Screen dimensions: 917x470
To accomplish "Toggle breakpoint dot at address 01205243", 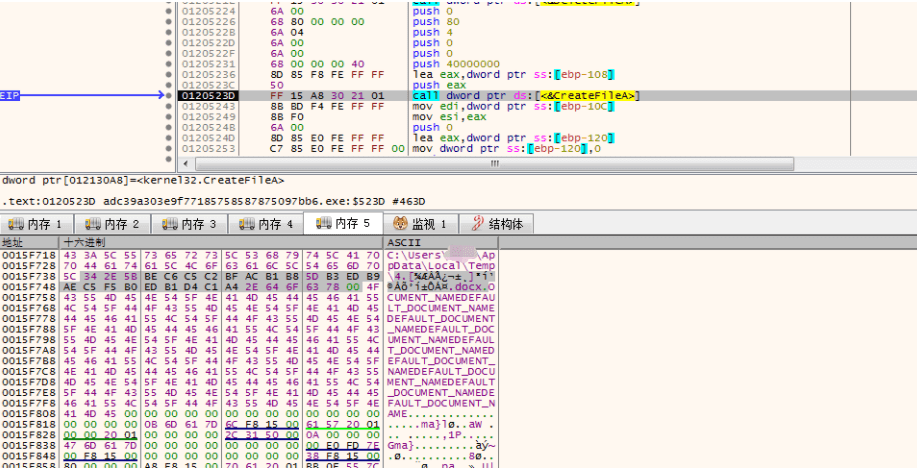I will coord(169,106).
